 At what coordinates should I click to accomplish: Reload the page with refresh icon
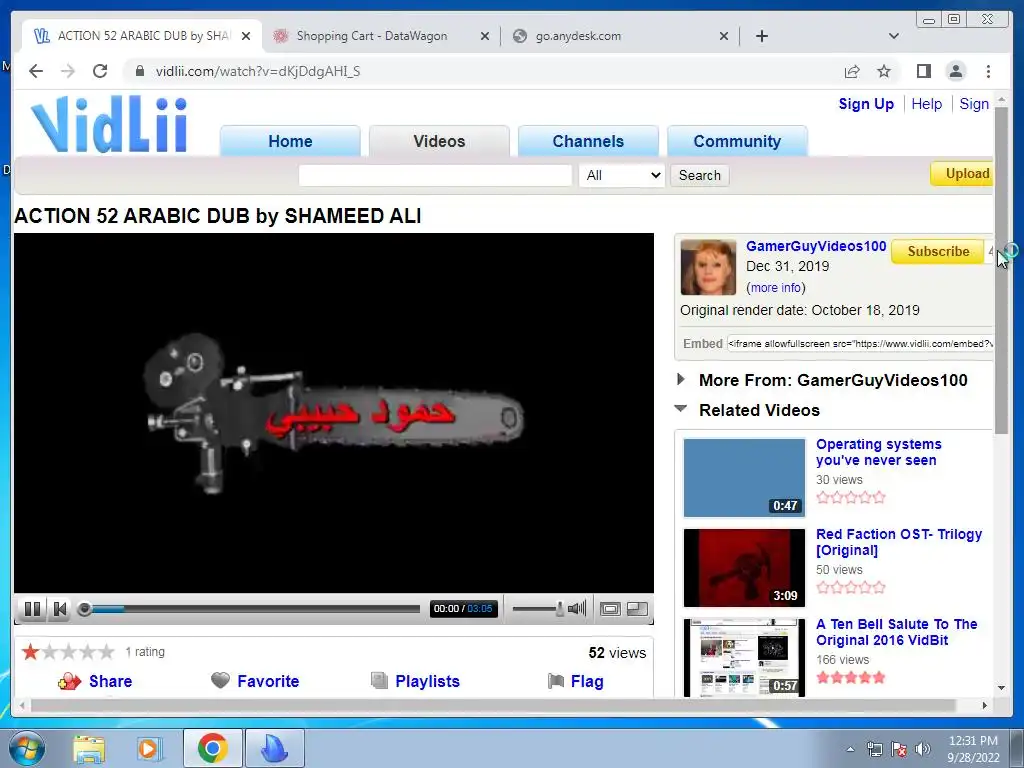pos(100,71)
